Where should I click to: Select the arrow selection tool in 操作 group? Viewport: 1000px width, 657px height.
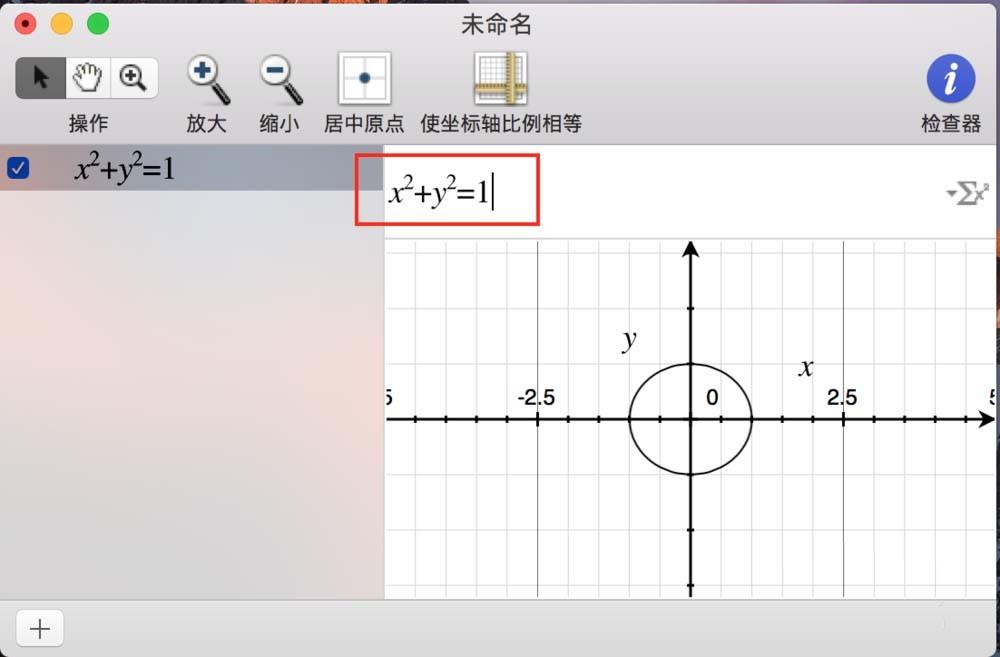click(40, 77)
